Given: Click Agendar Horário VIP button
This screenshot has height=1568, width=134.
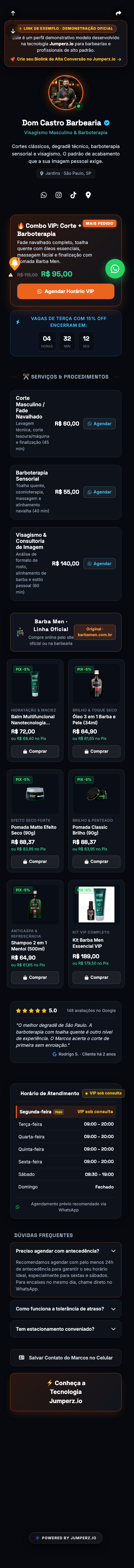Looking at the screenshot, I should click(x=66, y=292).
